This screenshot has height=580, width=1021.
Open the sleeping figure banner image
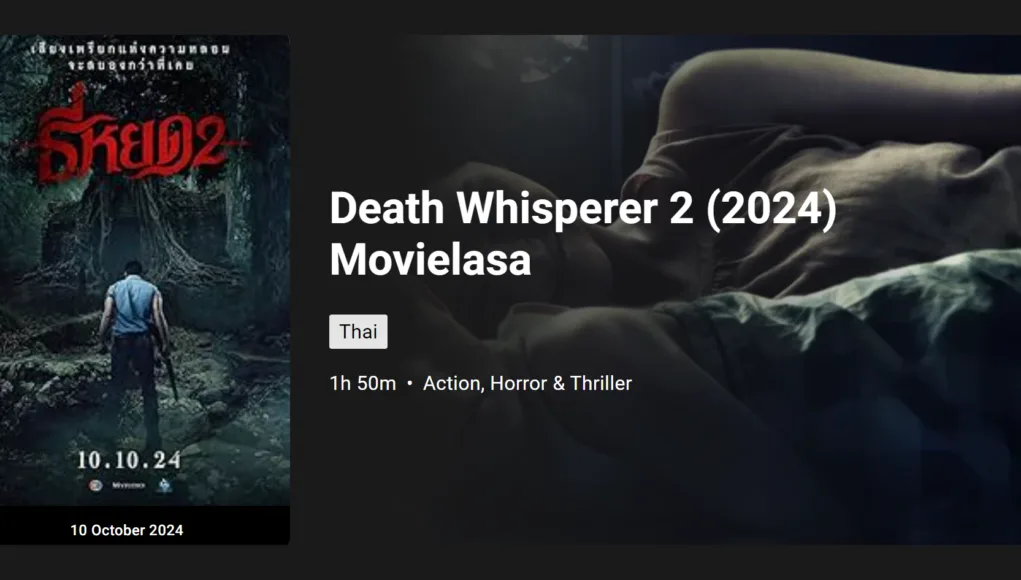[655, 290]
